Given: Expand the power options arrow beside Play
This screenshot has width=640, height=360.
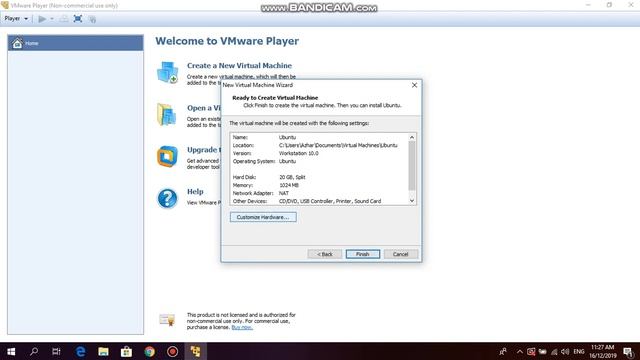Looking at the screenshot, I should click(52, 19).
